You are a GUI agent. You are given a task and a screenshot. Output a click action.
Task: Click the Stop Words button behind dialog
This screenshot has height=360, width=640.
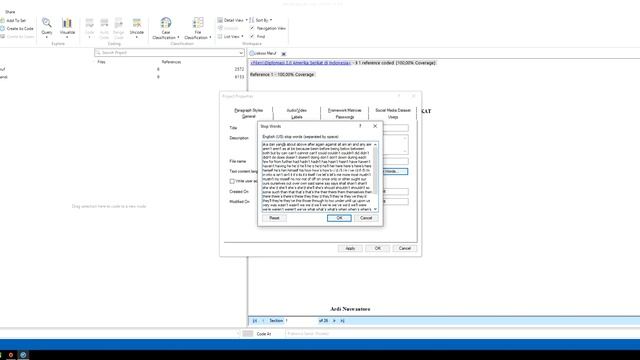click(396, 171)
